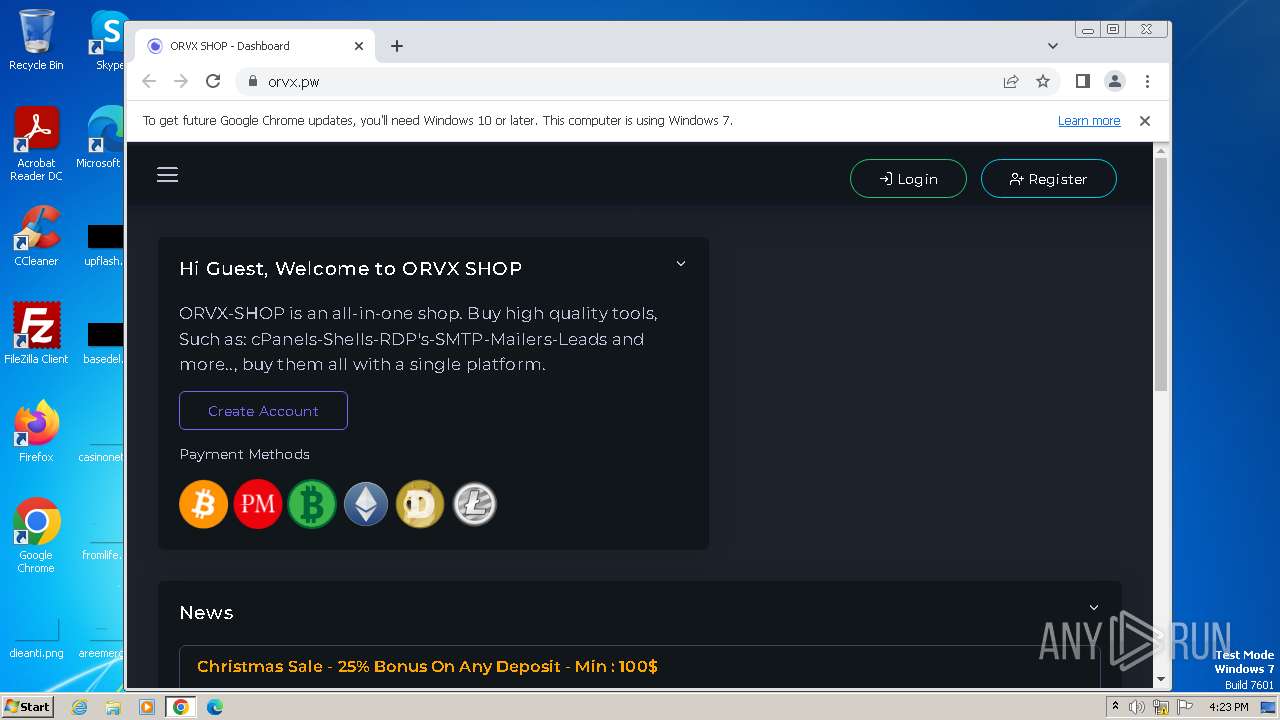Open the Chrome profile icon
The image size is (1280, 720).
pos(1115,82)
